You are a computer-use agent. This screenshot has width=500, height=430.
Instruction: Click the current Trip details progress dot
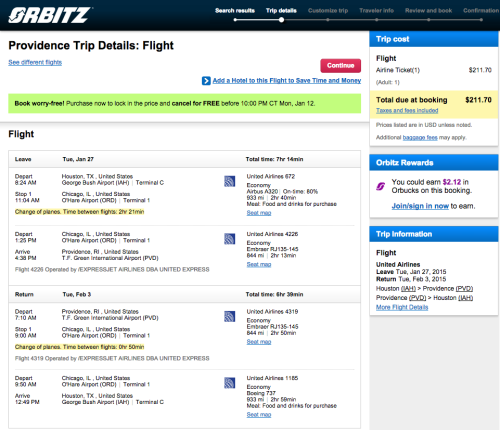(282, 20)
